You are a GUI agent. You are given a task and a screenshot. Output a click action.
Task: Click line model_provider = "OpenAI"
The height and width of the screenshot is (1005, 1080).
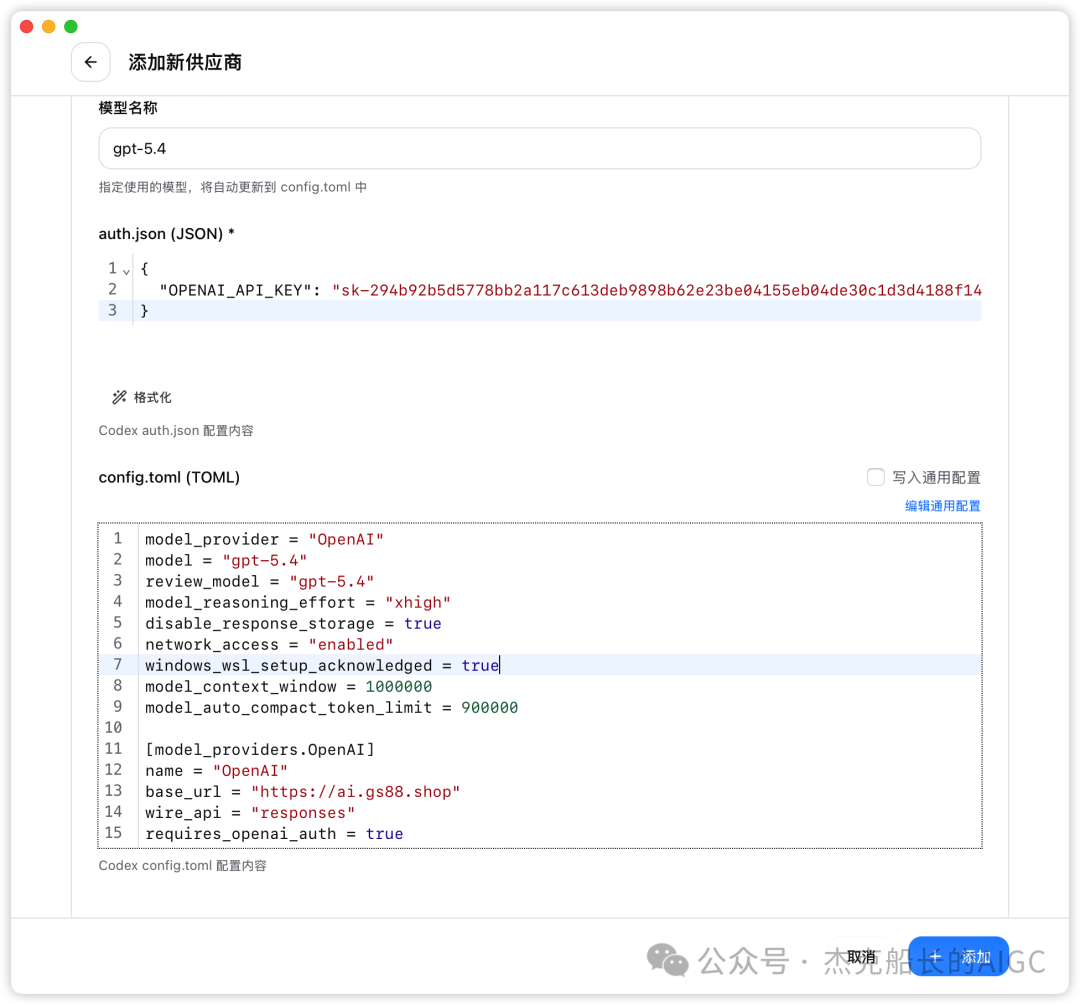(x=264, y=539)
